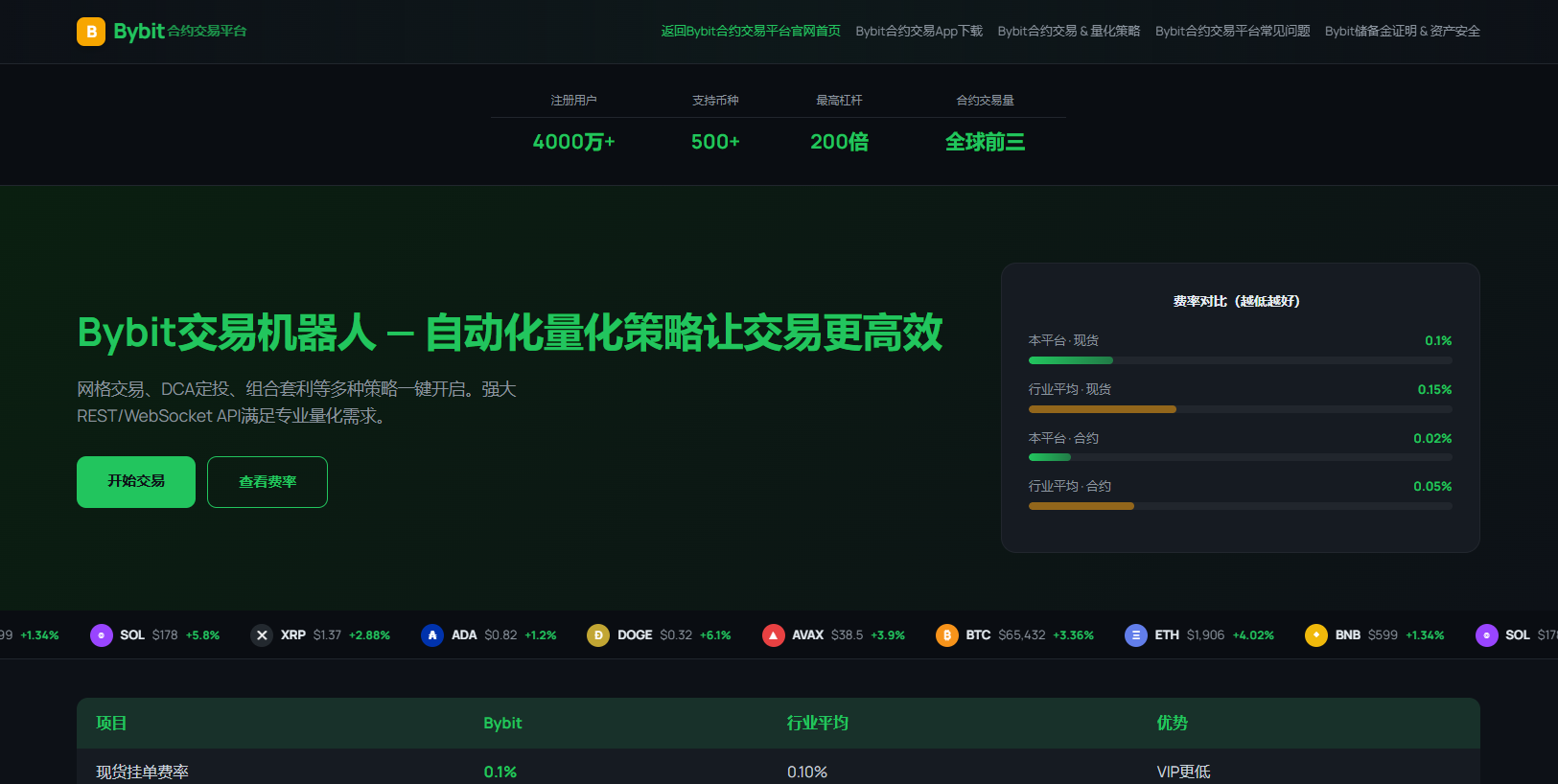Click the 行业平均·合约 fee progress bar
Viewport: 1558px width, 784px height.
(x=1241, y=506)
